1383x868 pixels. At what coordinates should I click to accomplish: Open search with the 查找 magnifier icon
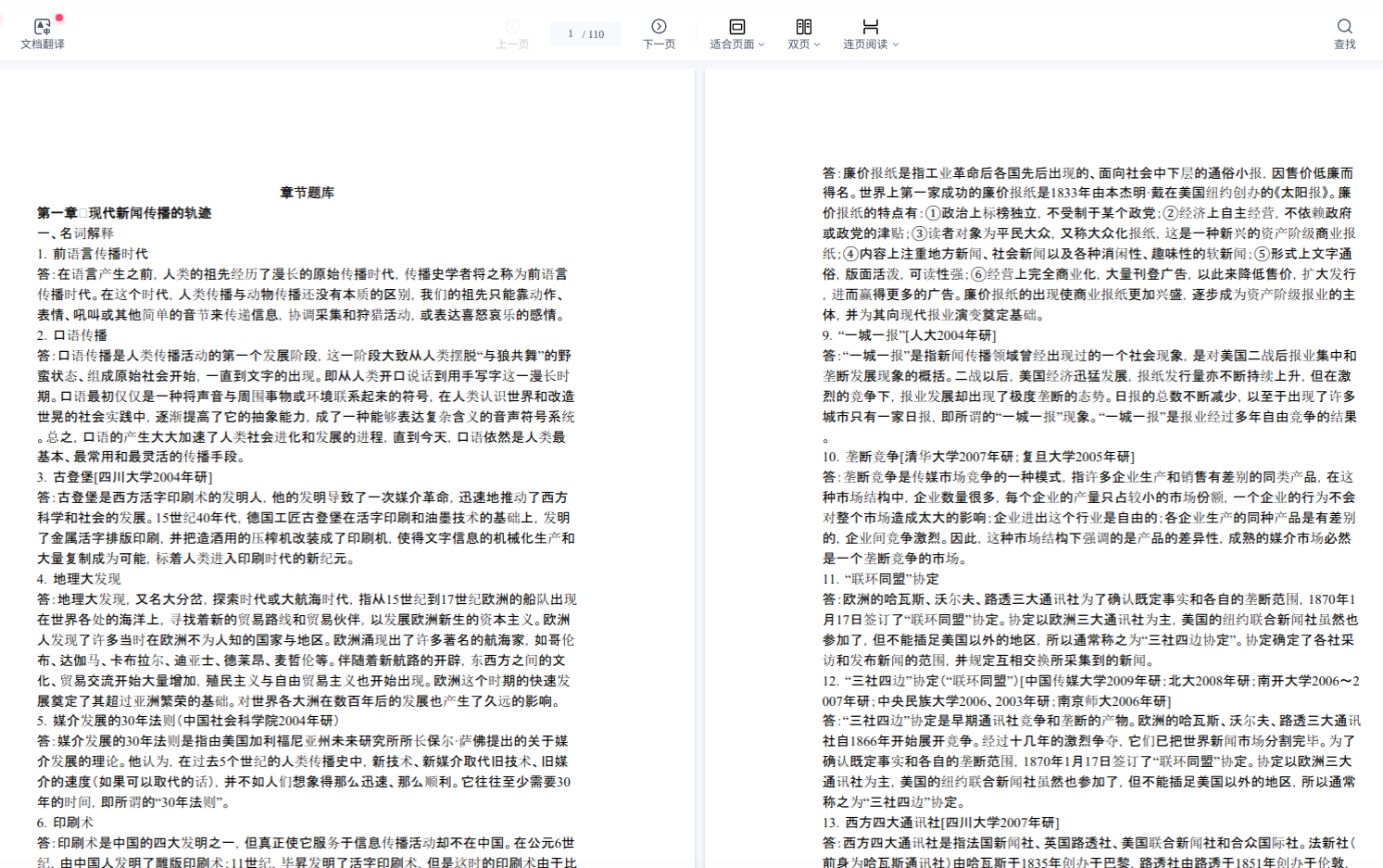[x=1344, y=26]
